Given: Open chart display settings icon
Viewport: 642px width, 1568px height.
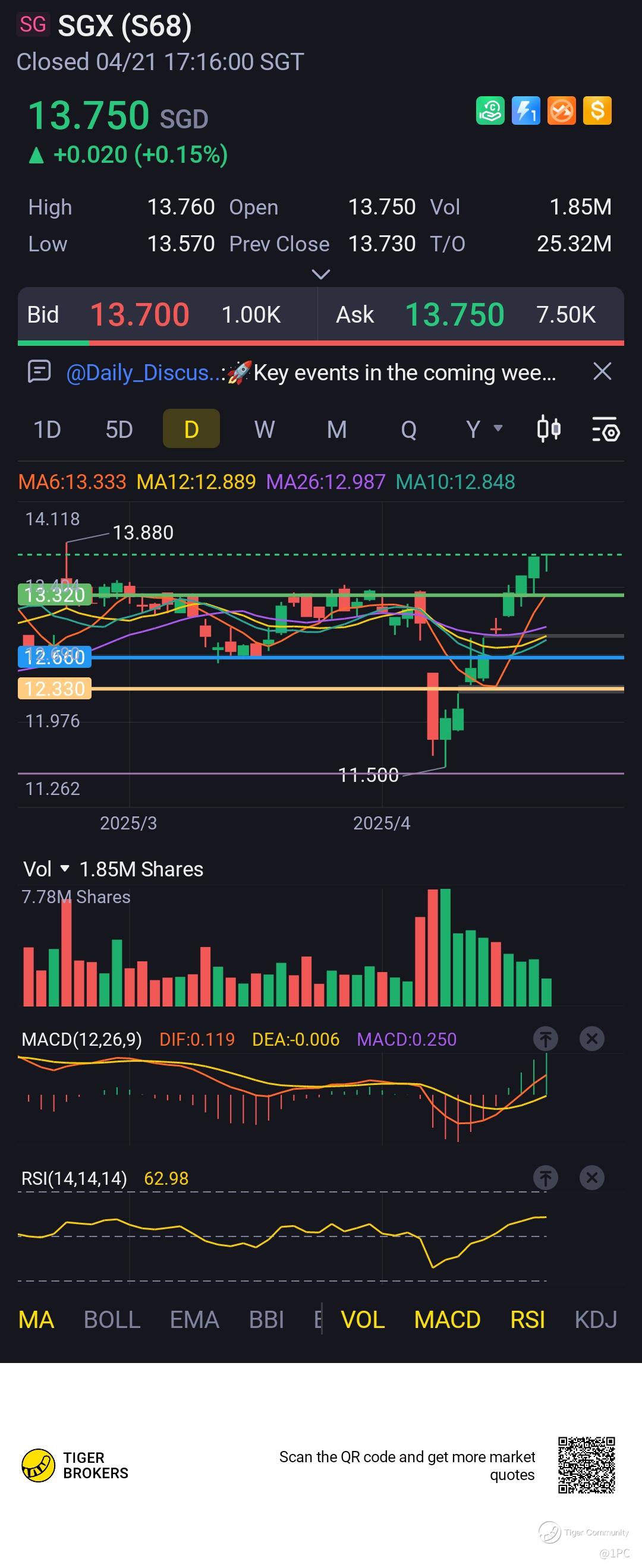Looking at the screenshot, I should (x=606, y=429).
